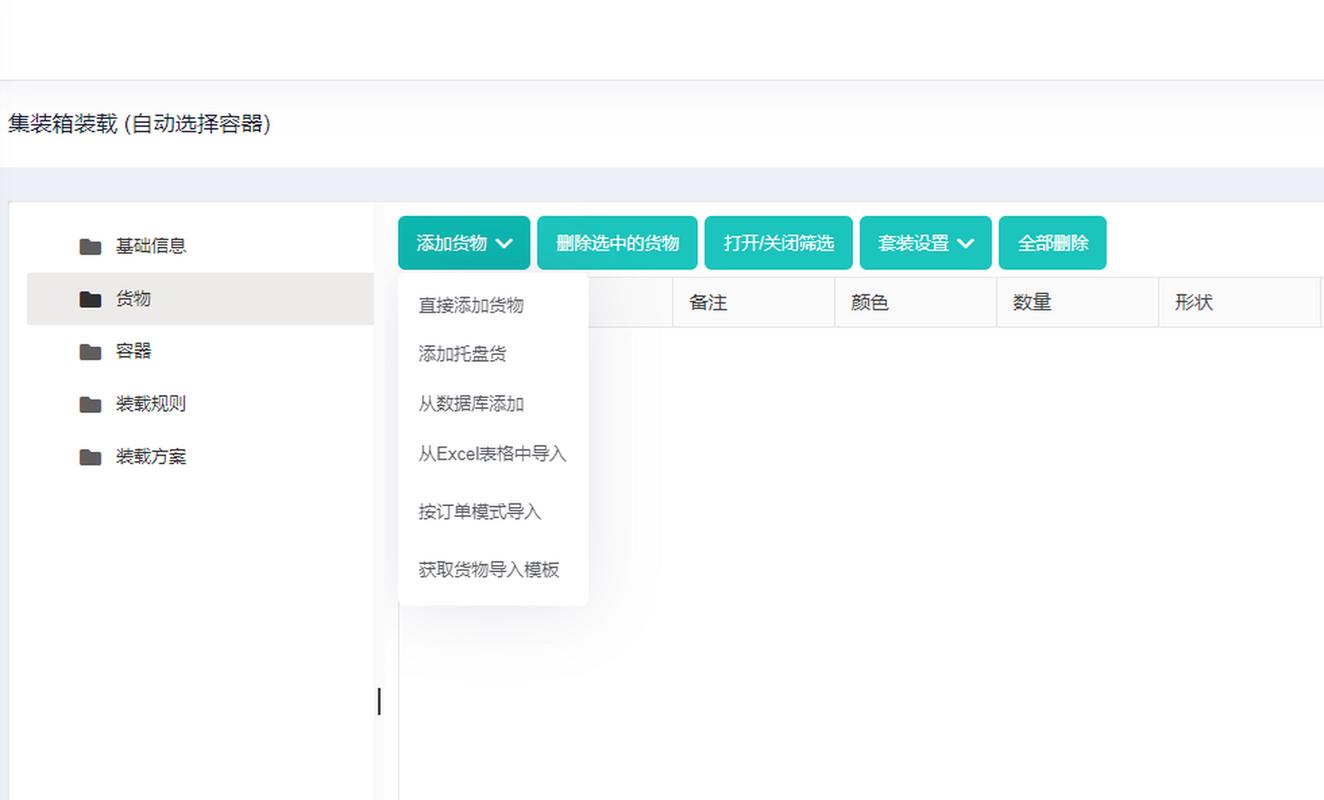Image resolution: width=1324 pixels, height=800 pixels.
Task: Click the folder icon beside 装载规则
Action: (90, 404)
